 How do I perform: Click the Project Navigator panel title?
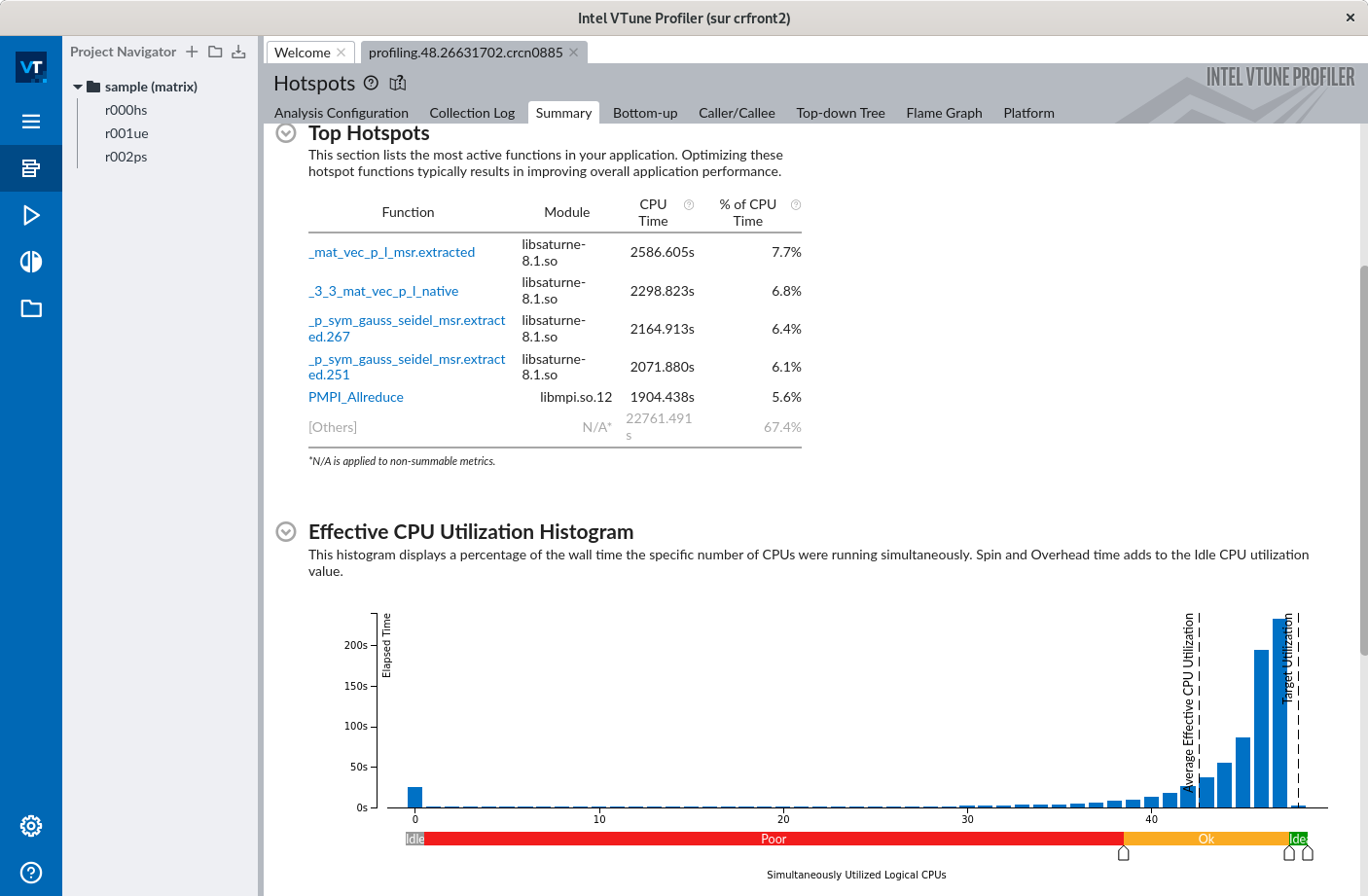coord(123,52)
